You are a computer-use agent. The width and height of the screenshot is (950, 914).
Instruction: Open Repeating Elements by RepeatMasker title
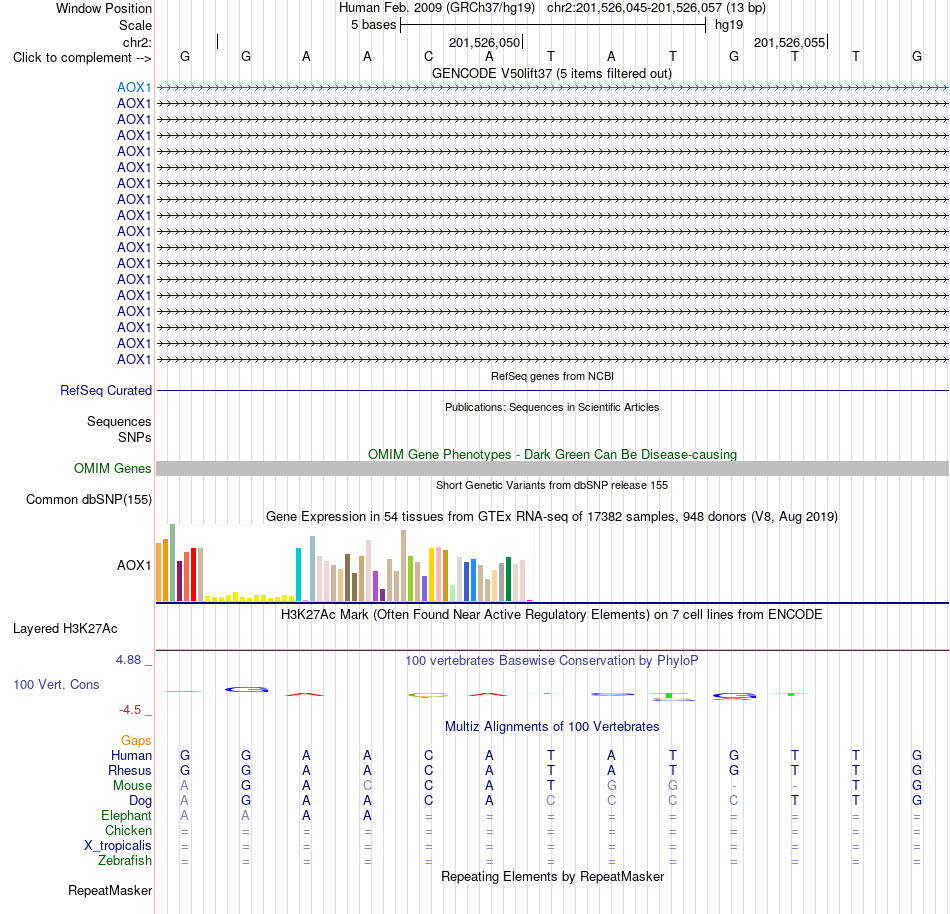click(x=552, y=876)
